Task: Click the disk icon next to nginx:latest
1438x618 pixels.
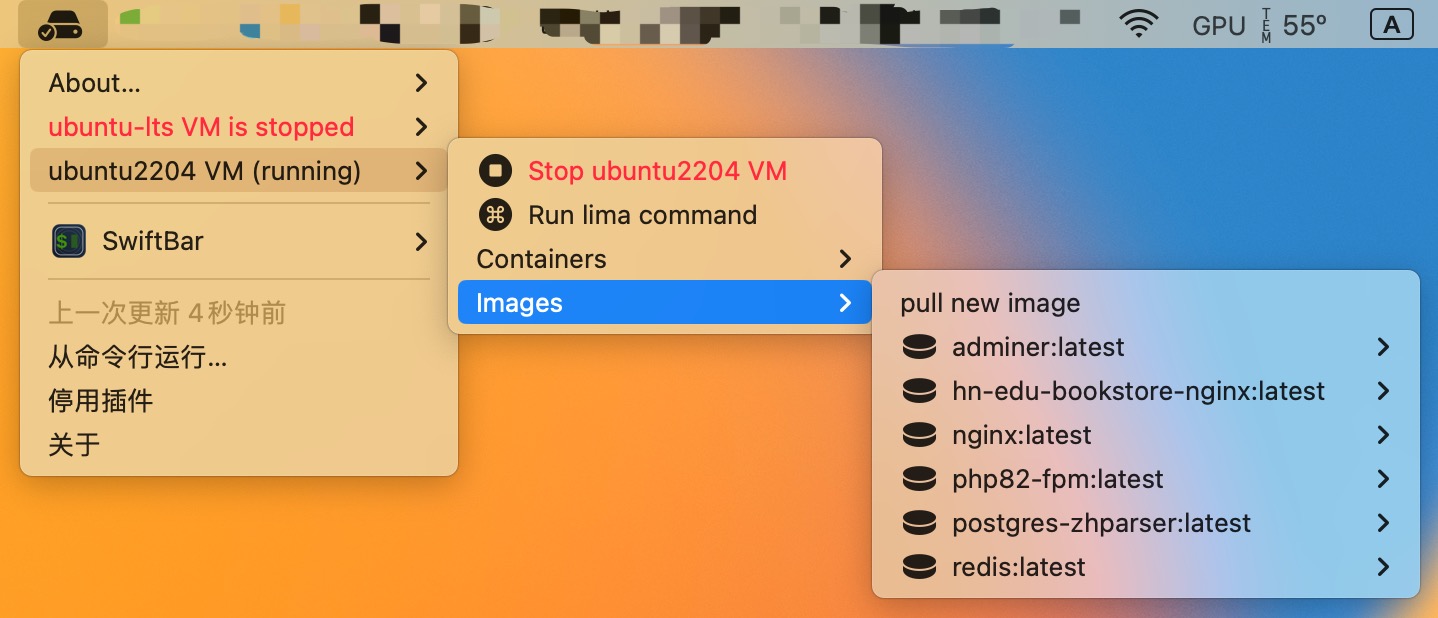Action: click(918, 435)
